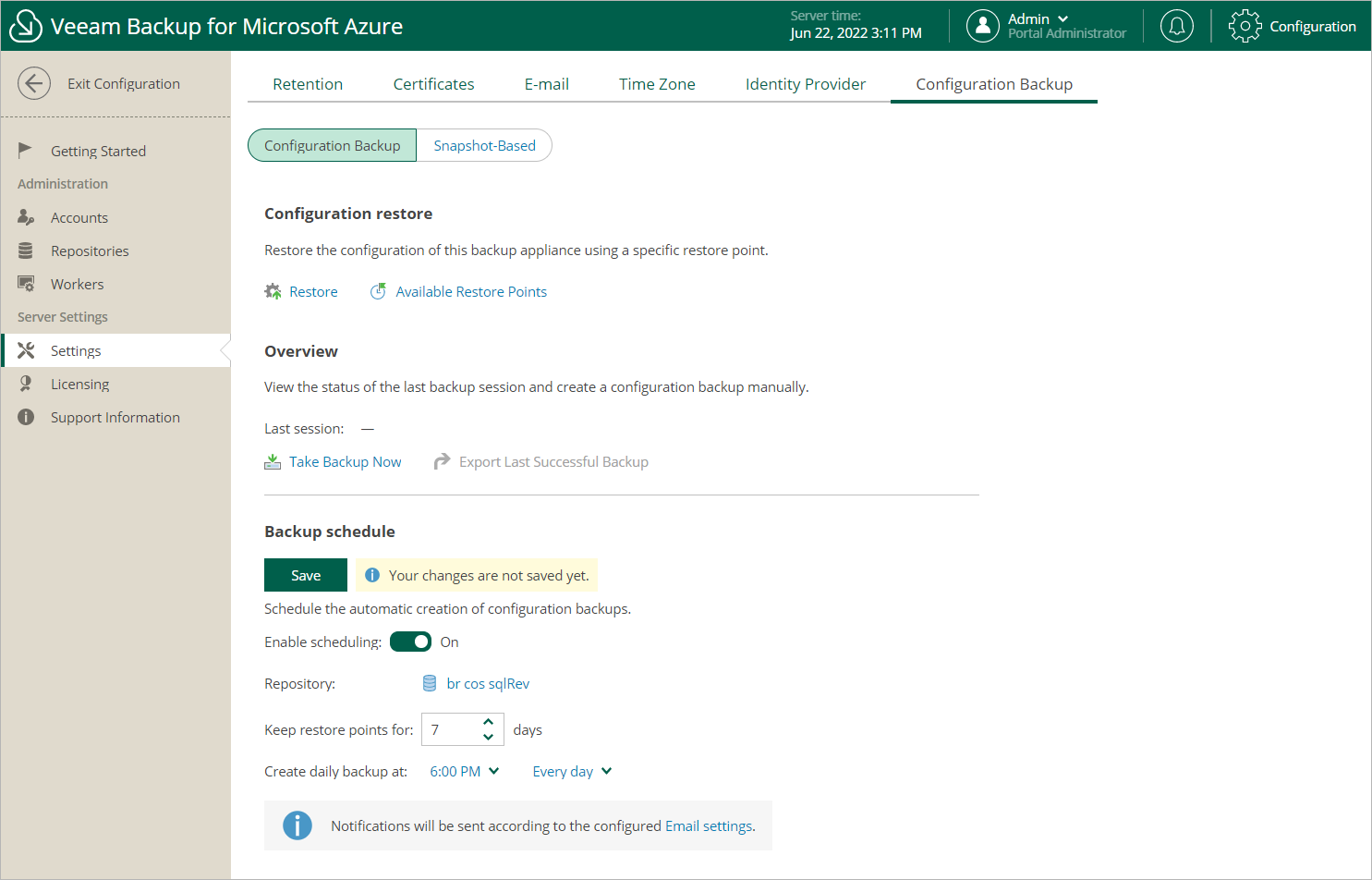Image resolution: width=1372 pixels, height=880 pixels.
Task: Open the br cos sqlRev repository link
Action: (488, 683)
